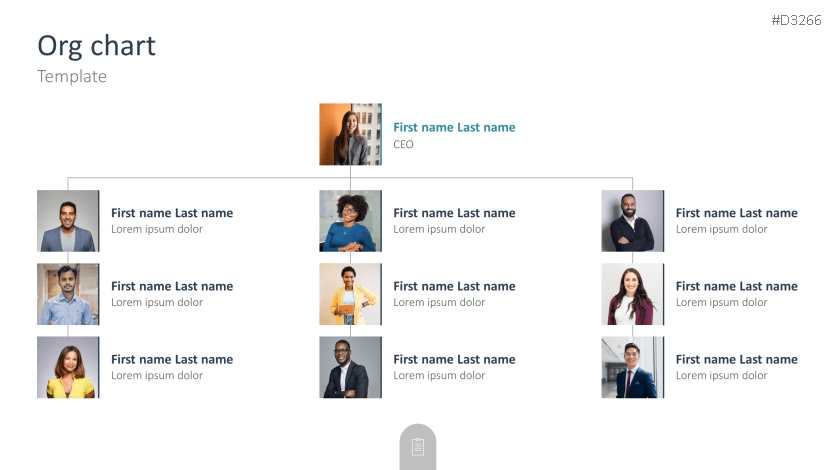836x470 pixels.
Task: Select name beside man in navy suit
Action: [736, 359]
